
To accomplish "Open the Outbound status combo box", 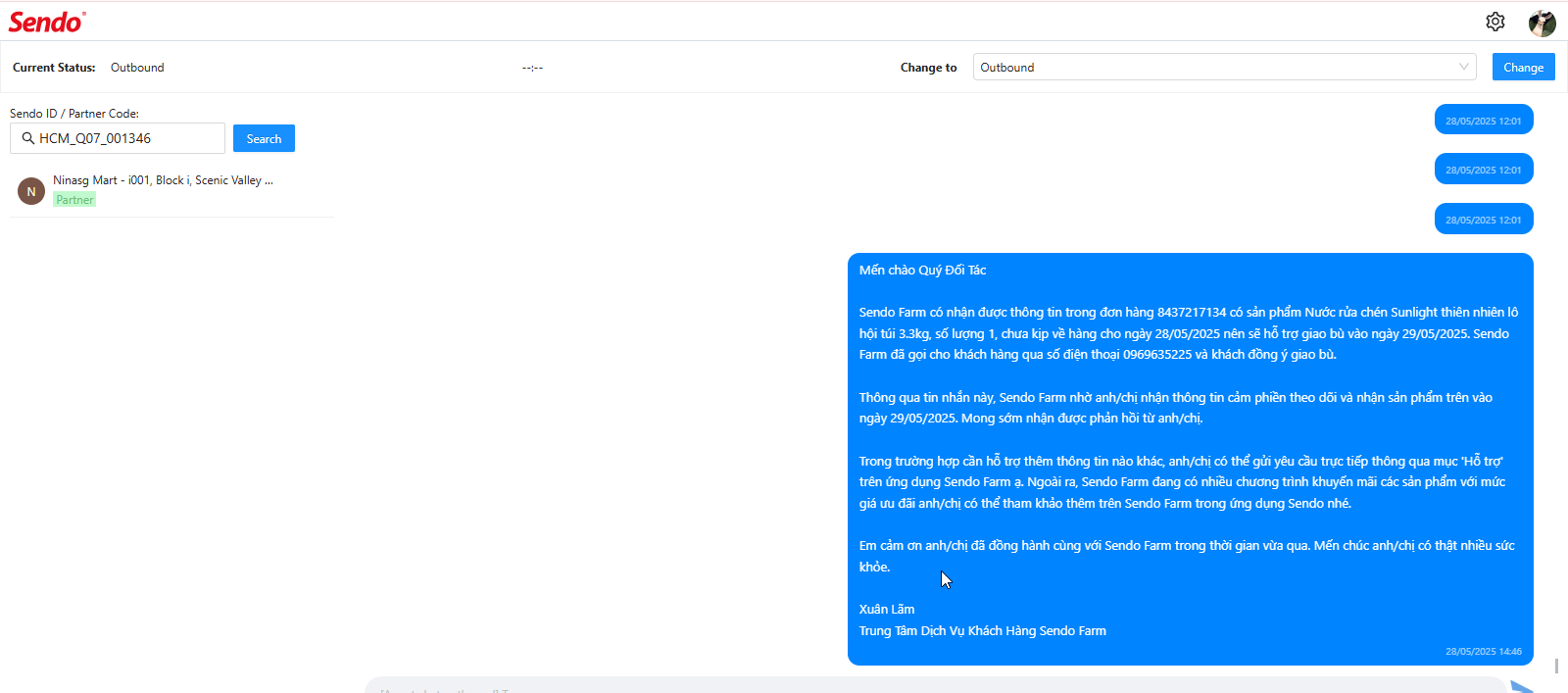I will pos(1224,67).
